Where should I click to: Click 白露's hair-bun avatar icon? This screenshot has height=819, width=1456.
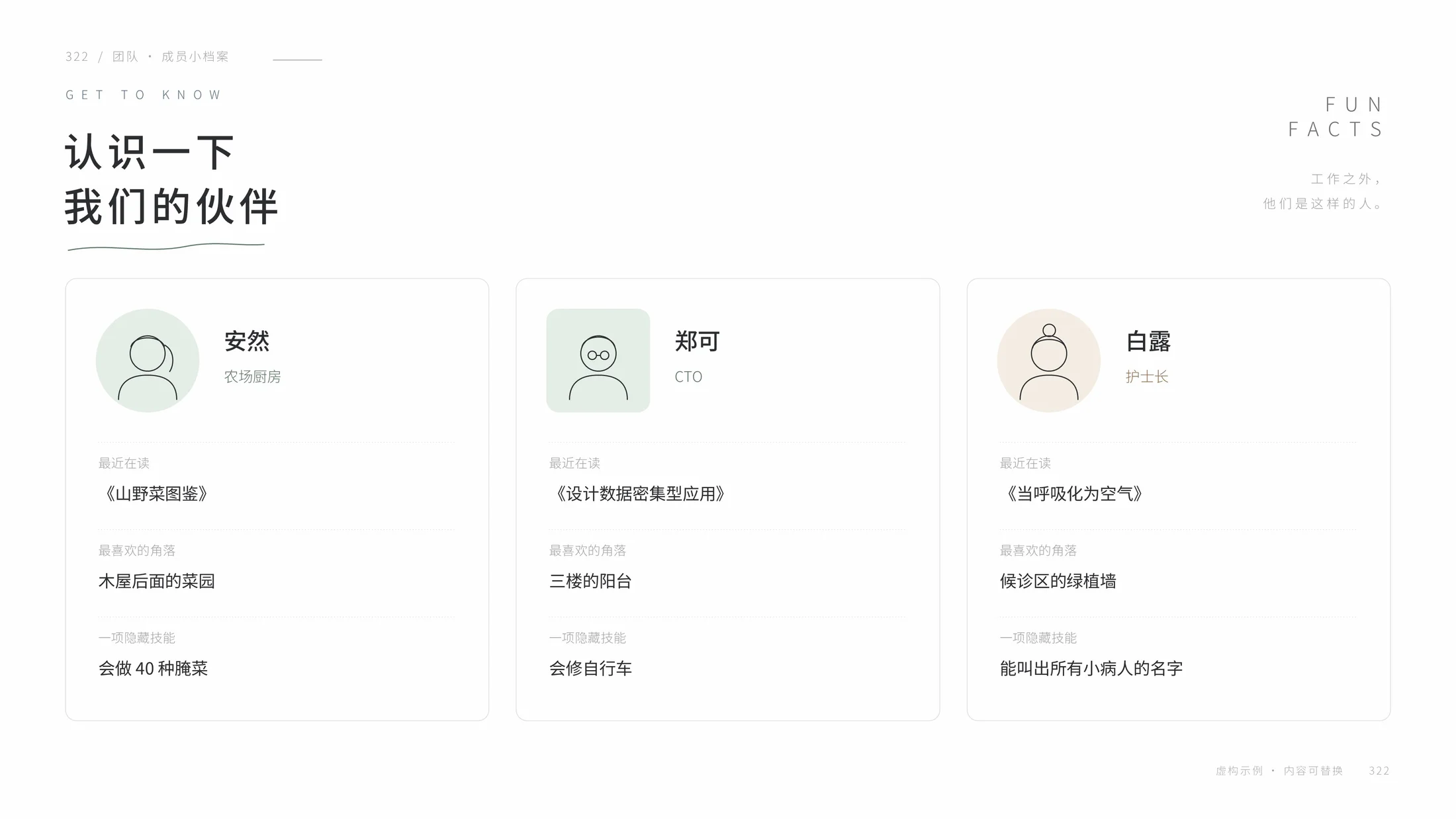point(1049,361)
